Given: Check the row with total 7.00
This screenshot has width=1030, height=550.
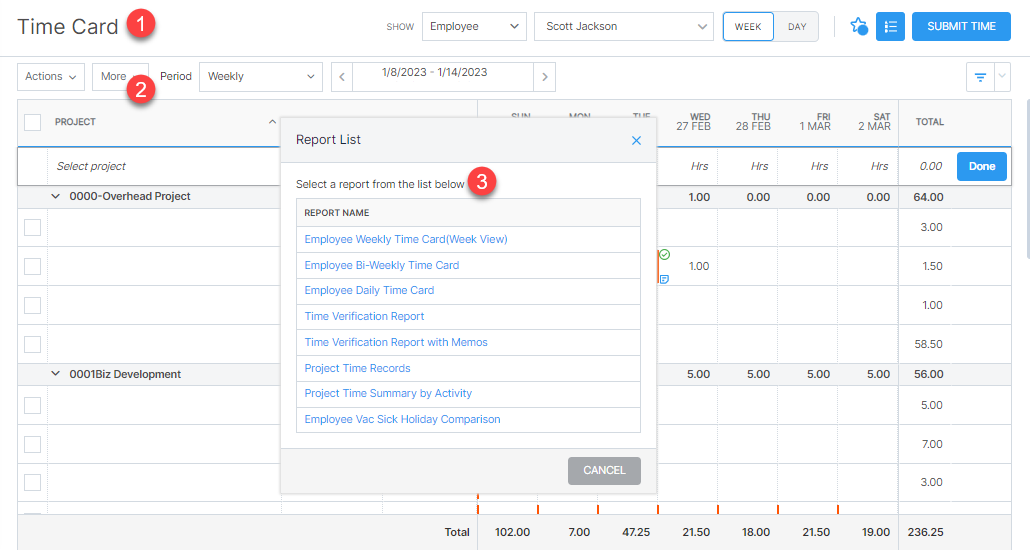Looking at the screenshot, I should pos(32,444).
